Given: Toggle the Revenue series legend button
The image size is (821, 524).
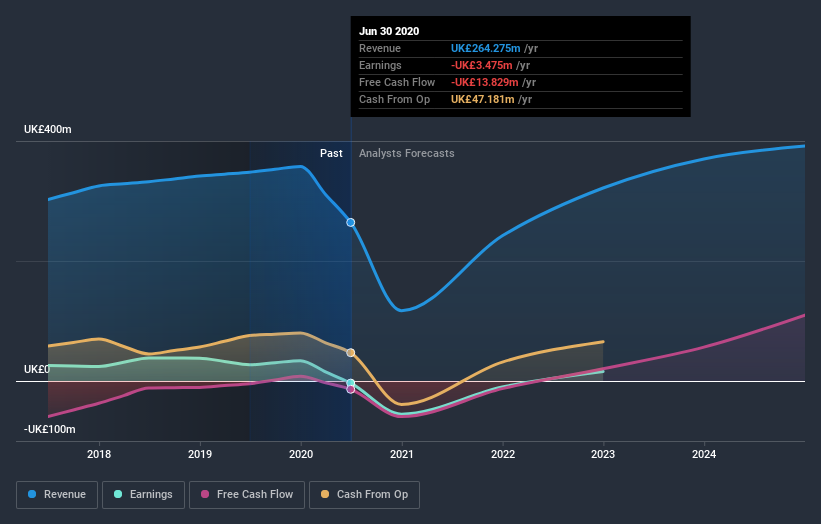Looking at the screenshot, I should pyautogui.click(x=57, y=495).
